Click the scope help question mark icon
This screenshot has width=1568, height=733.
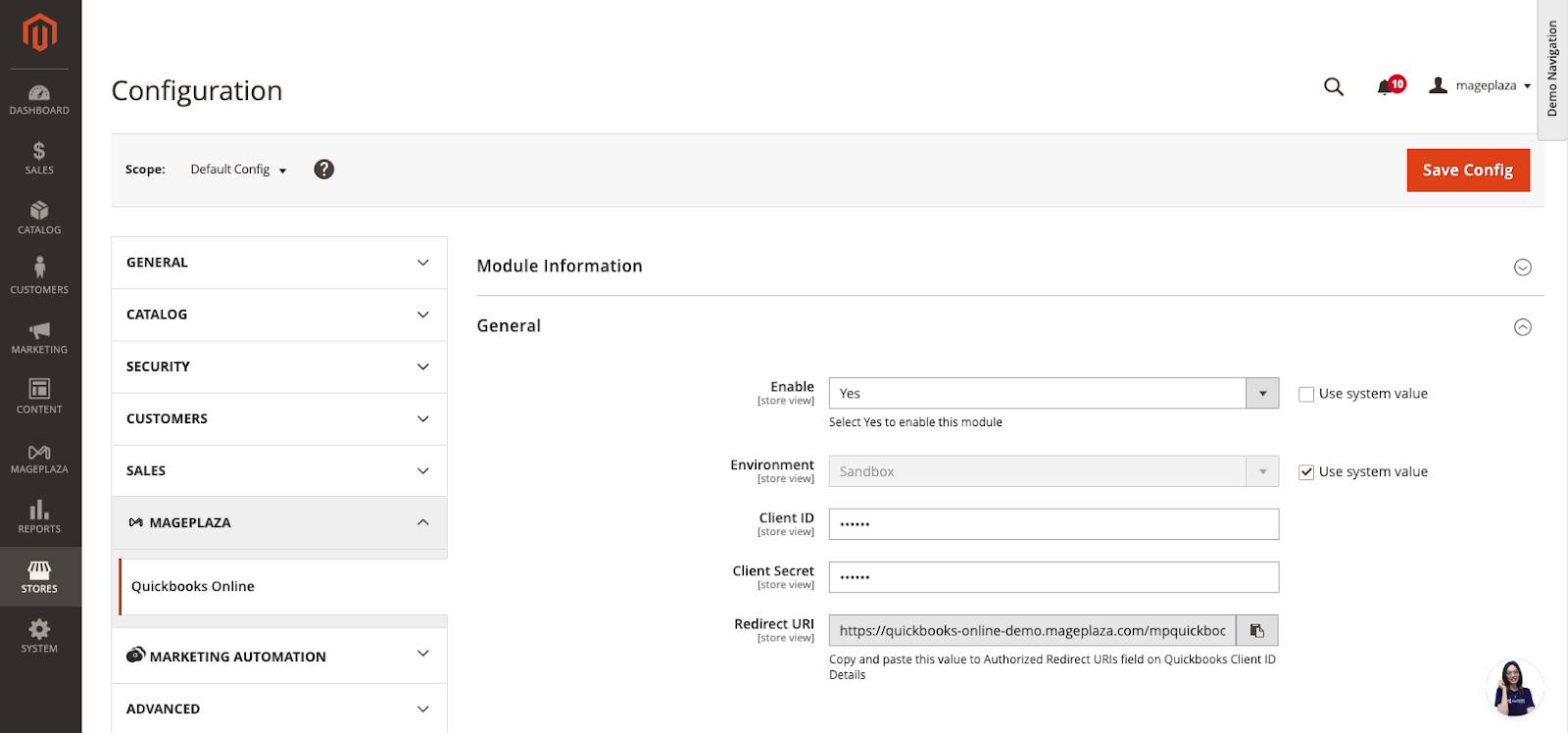[324, 170]
